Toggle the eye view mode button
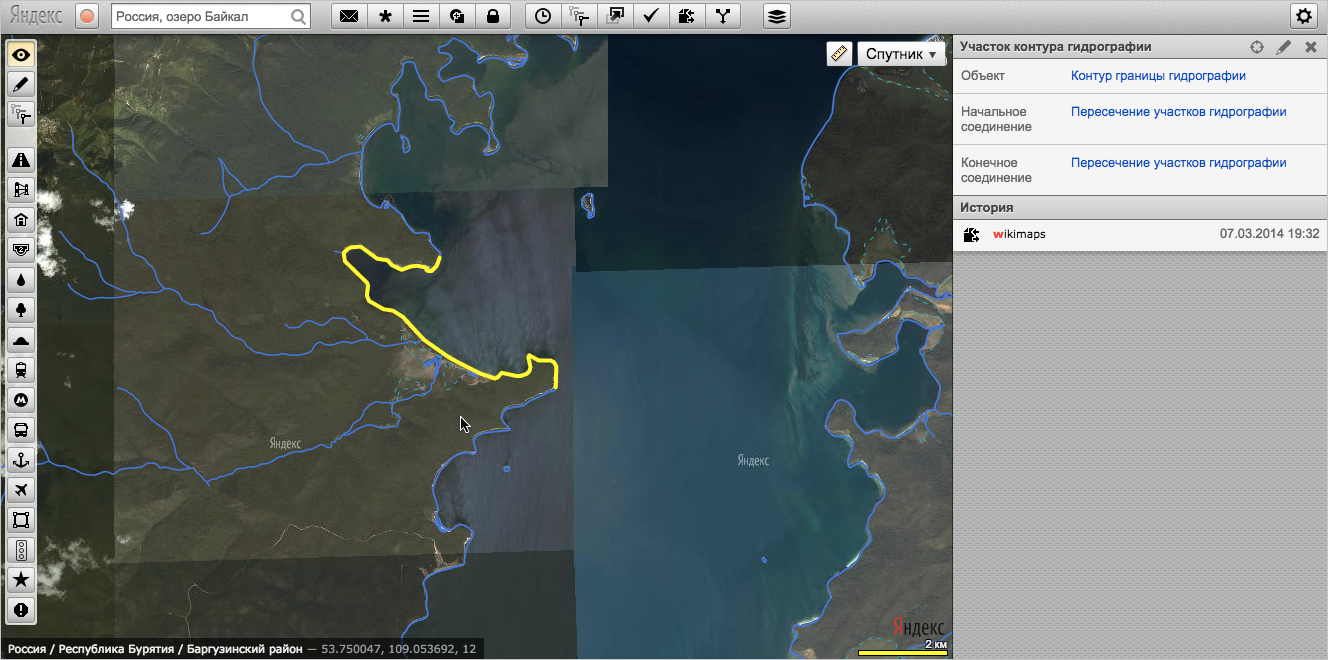1328x660 pixels. [x=21, y=54]
